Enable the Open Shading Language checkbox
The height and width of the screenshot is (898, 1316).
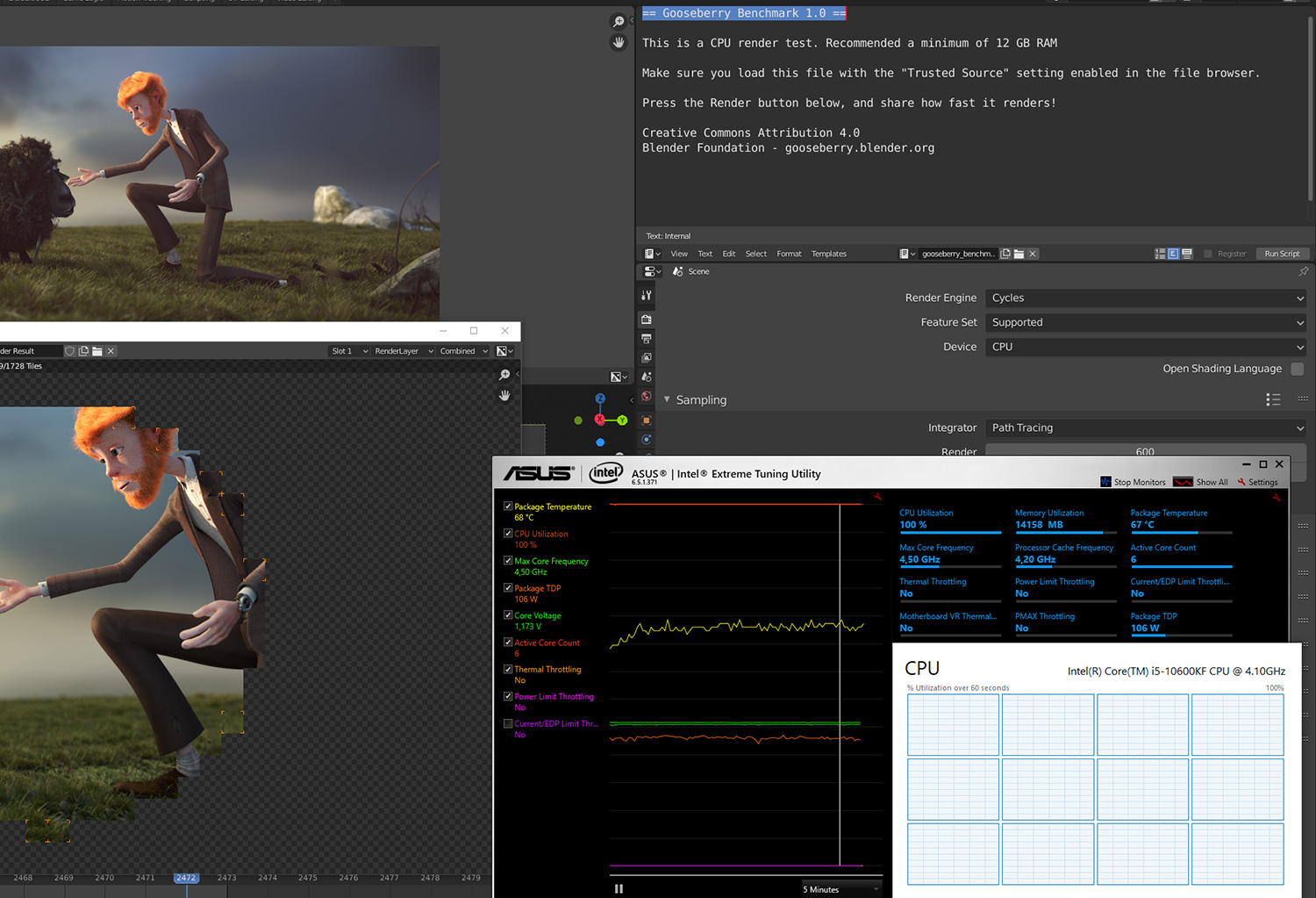pos(1298,369)
